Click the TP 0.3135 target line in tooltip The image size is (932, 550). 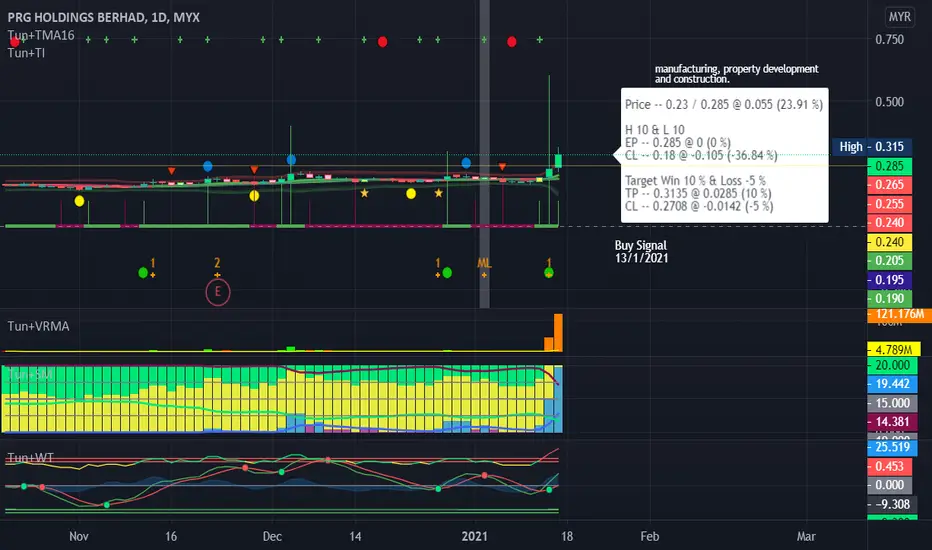coord(698,193)
